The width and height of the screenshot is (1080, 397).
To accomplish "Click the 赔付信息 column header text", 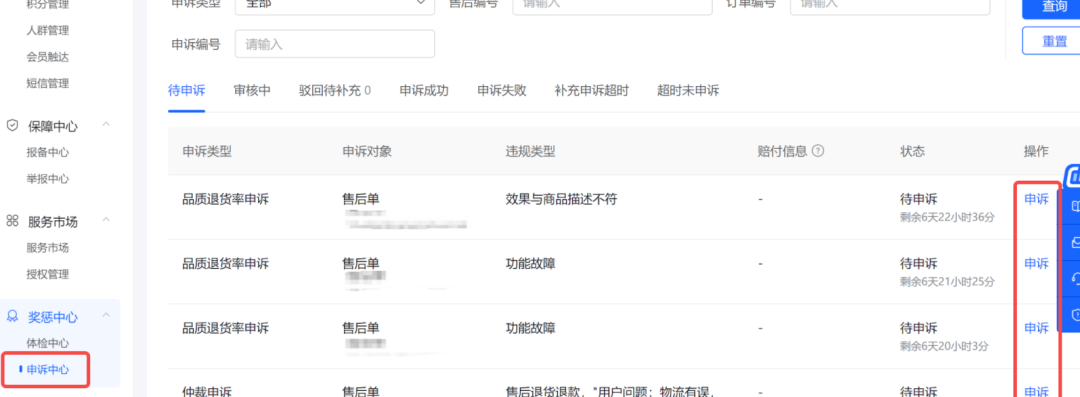I will (782, 152).
